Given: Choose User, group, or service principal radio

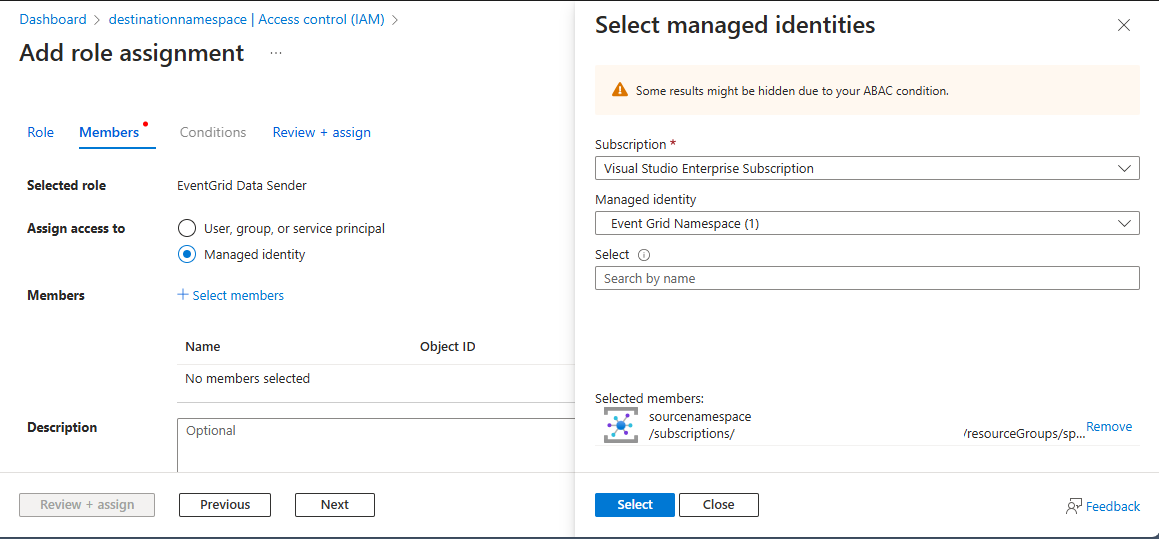Looking at the screenshot, I should tap(187, 228).
